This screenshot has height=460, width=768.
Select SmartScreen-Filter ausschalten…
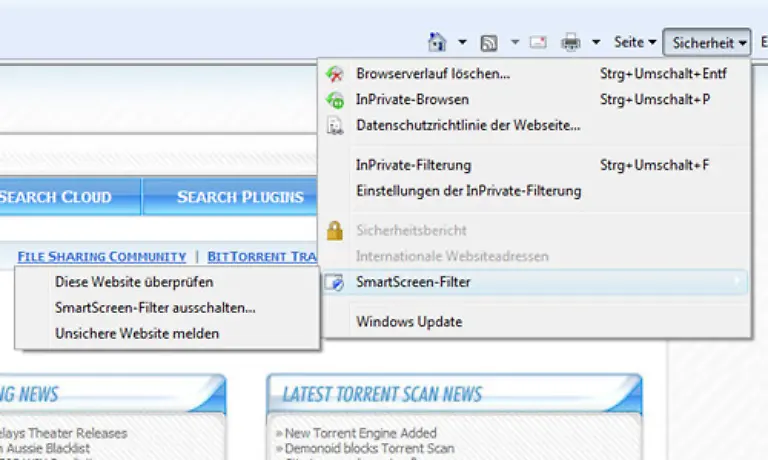(167, 308)
